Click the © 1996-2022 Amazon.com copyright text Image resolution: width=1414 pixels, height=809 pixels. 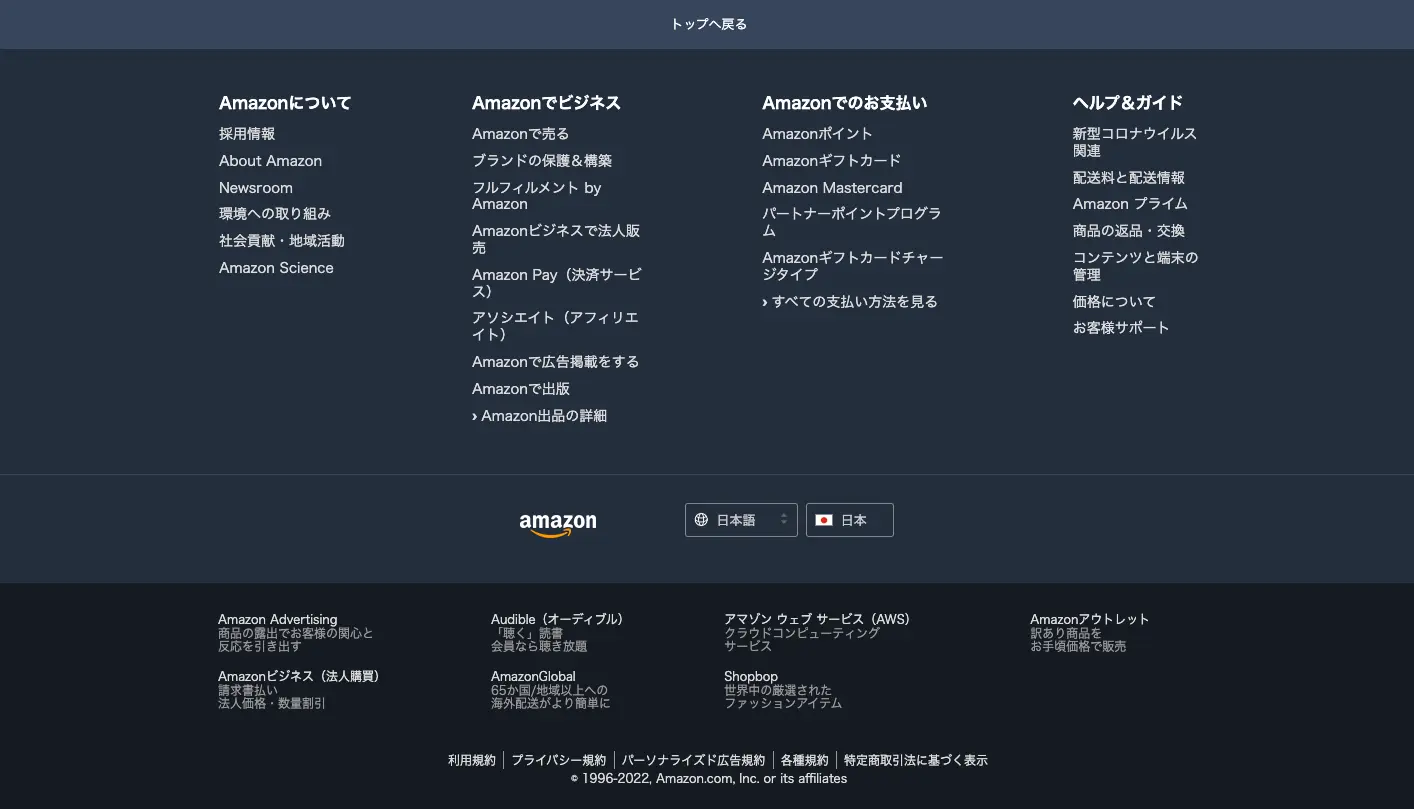pyautogui.click(x=709, y=779)
